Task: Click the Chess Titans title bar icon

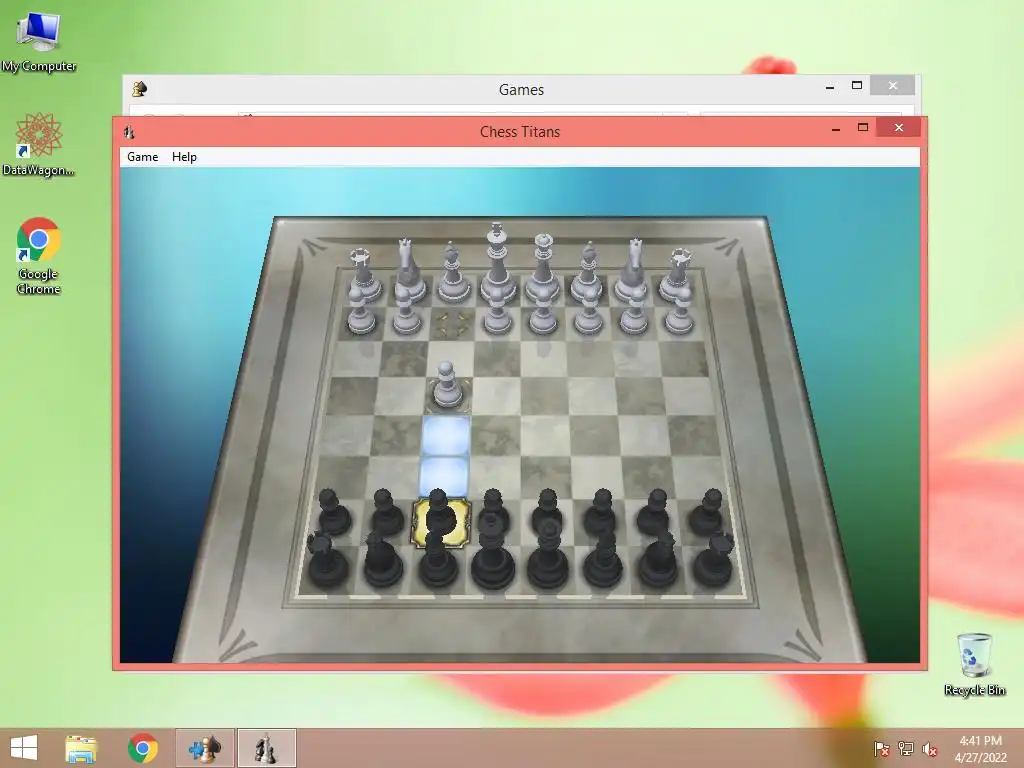Action: pyautogui.click(x=129, y=132)
